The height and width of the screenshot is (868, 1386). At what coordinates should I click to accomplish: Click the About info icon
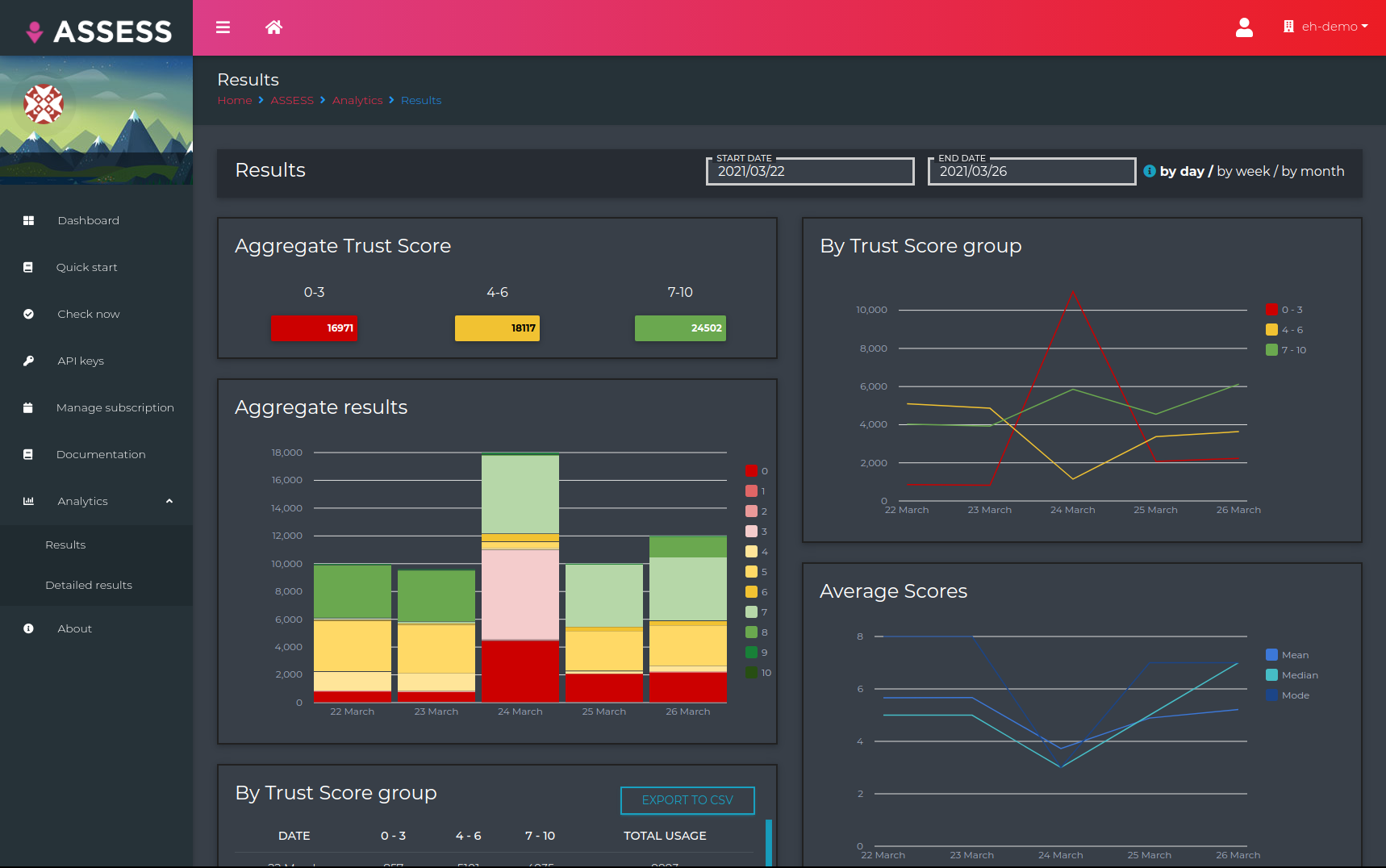pos(28,628)
